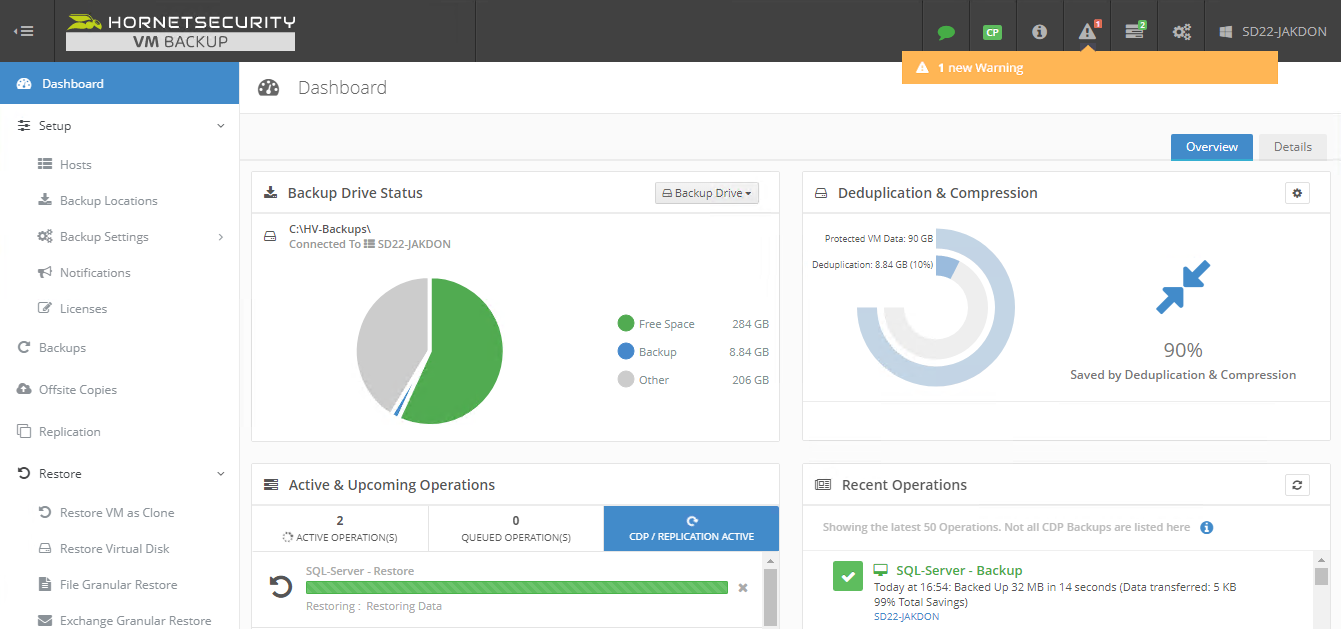Click the Backup Locations download icon

click(x=45, y=200)
